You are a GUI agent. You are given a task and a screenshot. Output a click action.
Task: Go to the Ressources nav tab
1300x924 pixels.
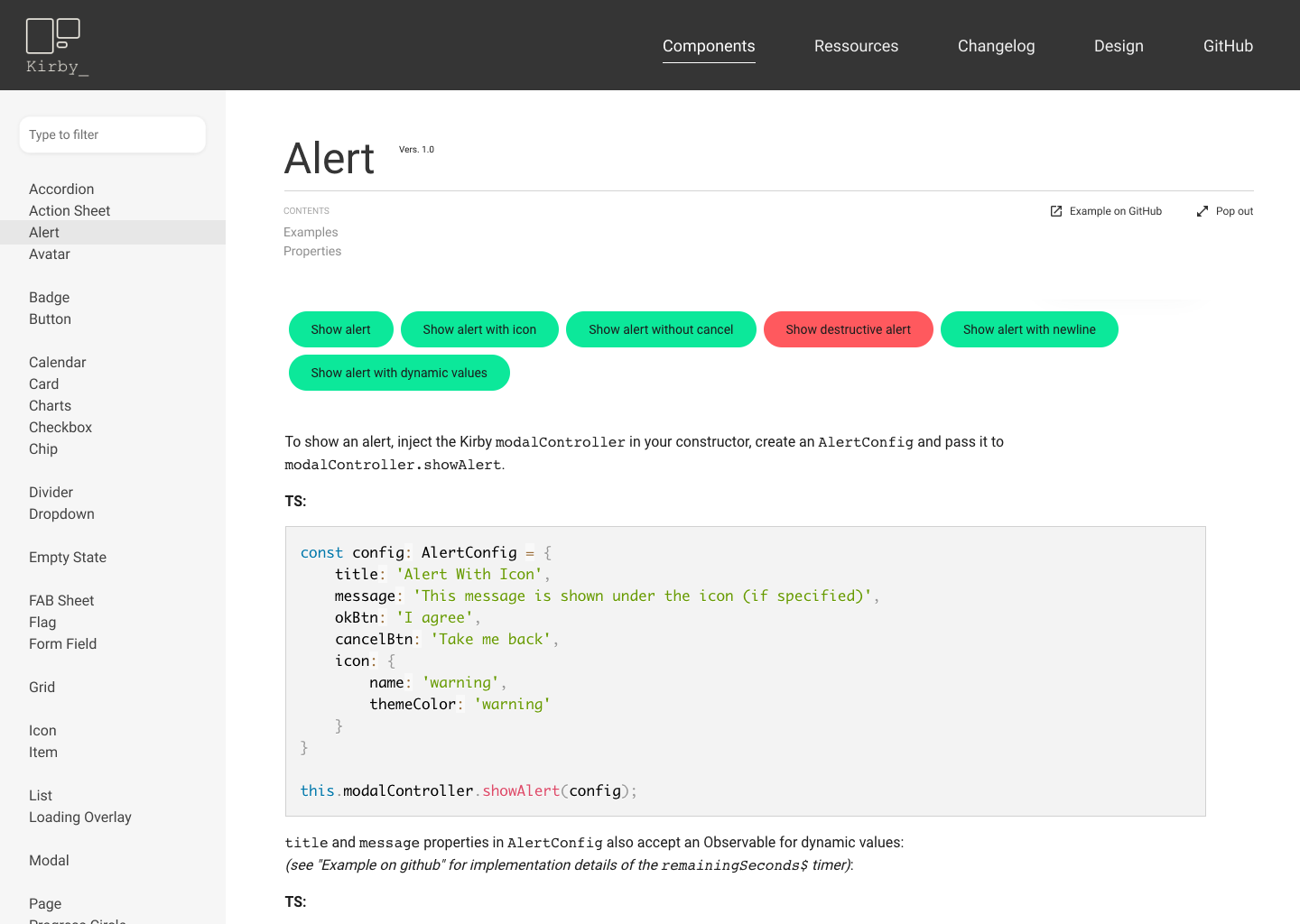[x=856, y=46]
